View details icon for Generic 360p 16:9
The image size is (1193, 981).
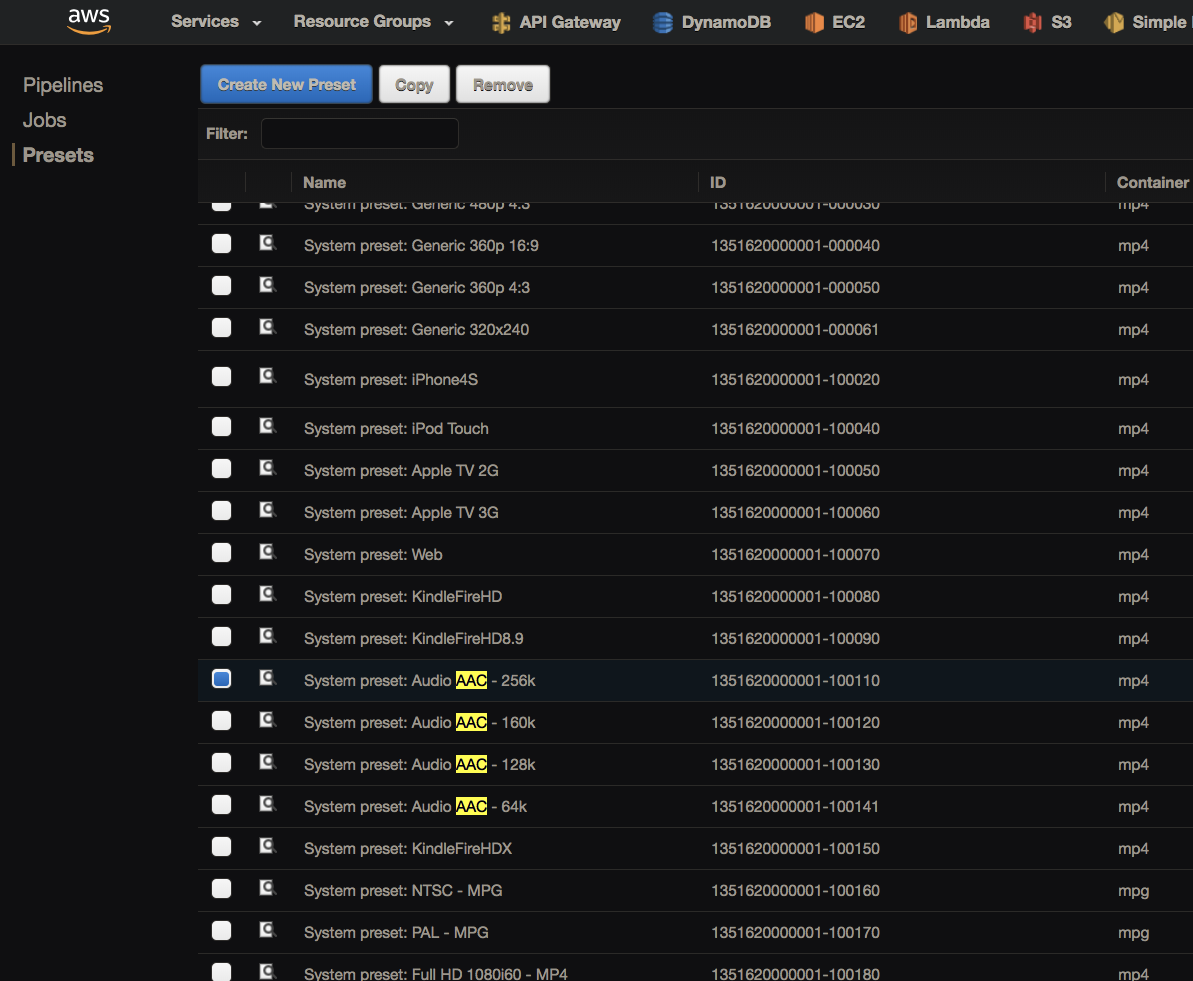(x=267, y=244)
